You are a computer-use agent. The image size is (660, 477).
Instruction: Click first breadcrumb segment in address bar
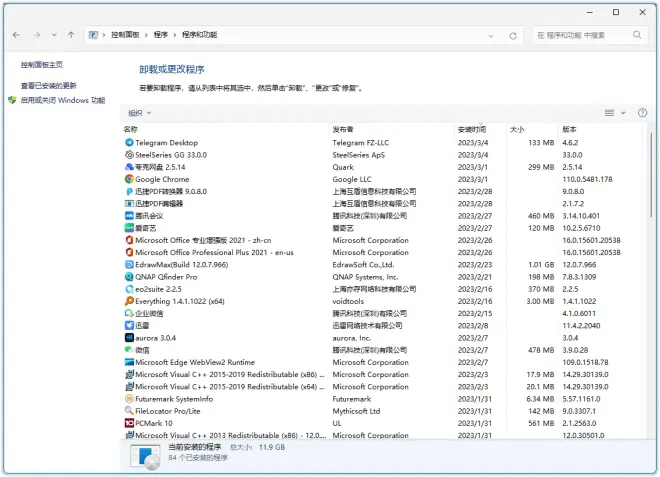(x=125, y=35)
